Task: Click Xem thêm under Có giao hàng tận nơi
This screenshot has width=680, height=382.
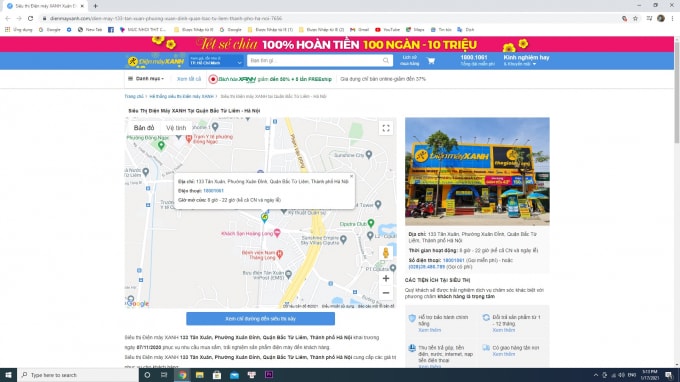Action: tap(503, 354)
